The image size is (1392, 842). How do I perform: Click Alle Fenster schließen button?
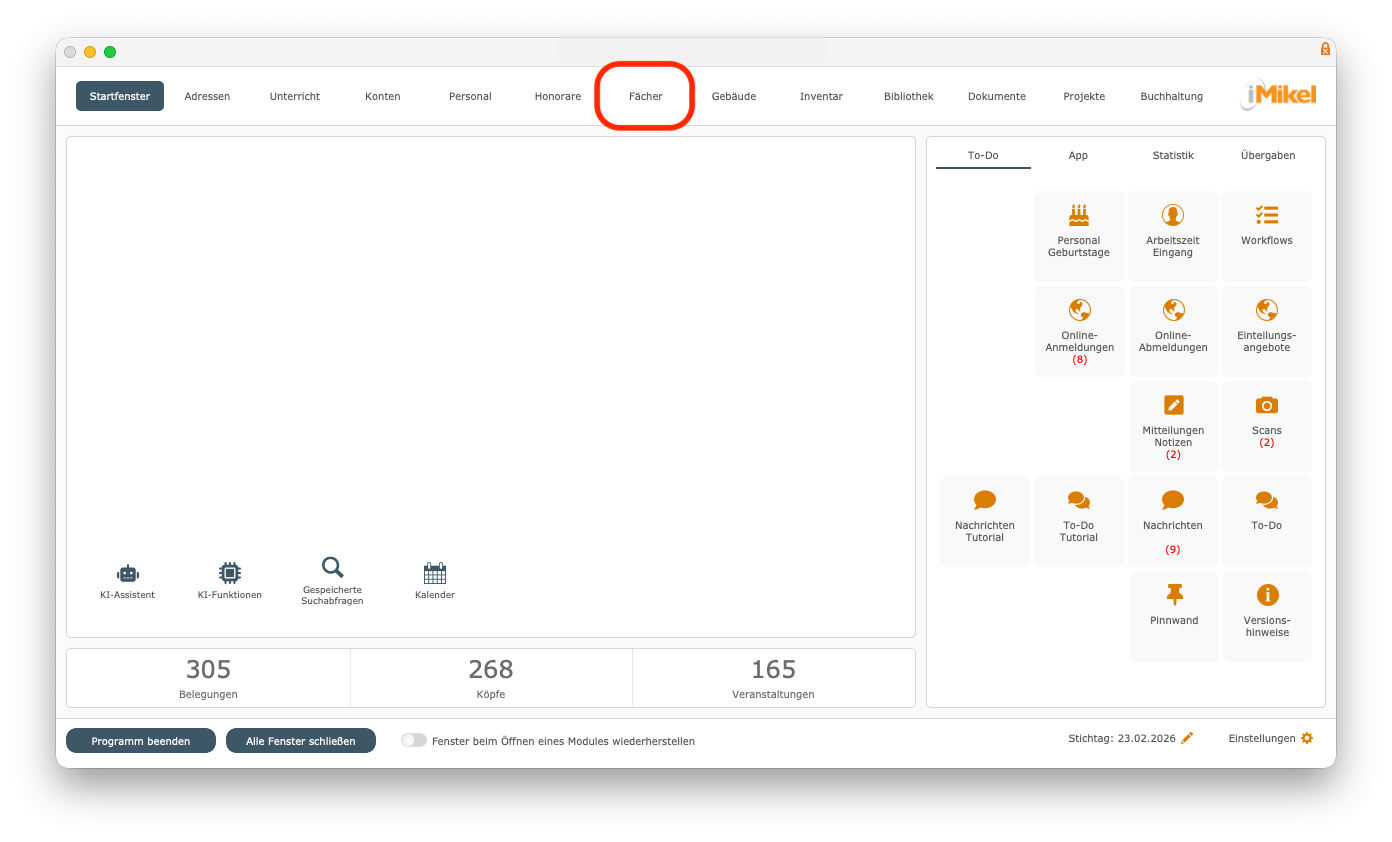301,741
